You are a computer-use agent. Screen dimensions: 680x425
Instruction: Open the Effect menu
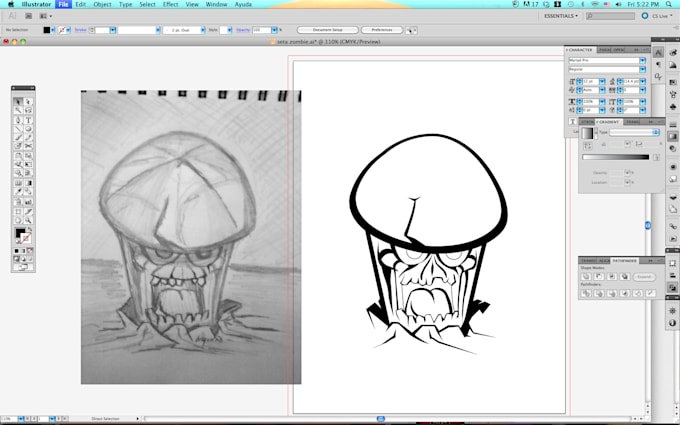(171, 5)
